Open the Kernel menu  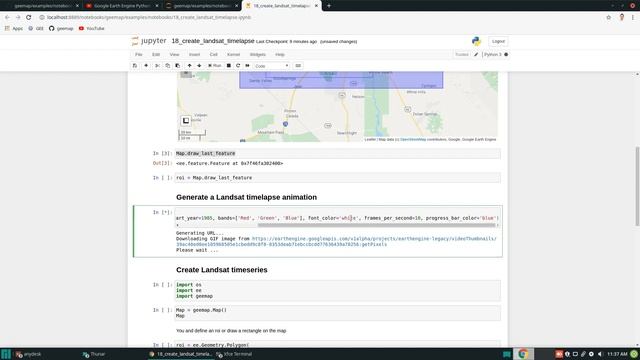233,54
